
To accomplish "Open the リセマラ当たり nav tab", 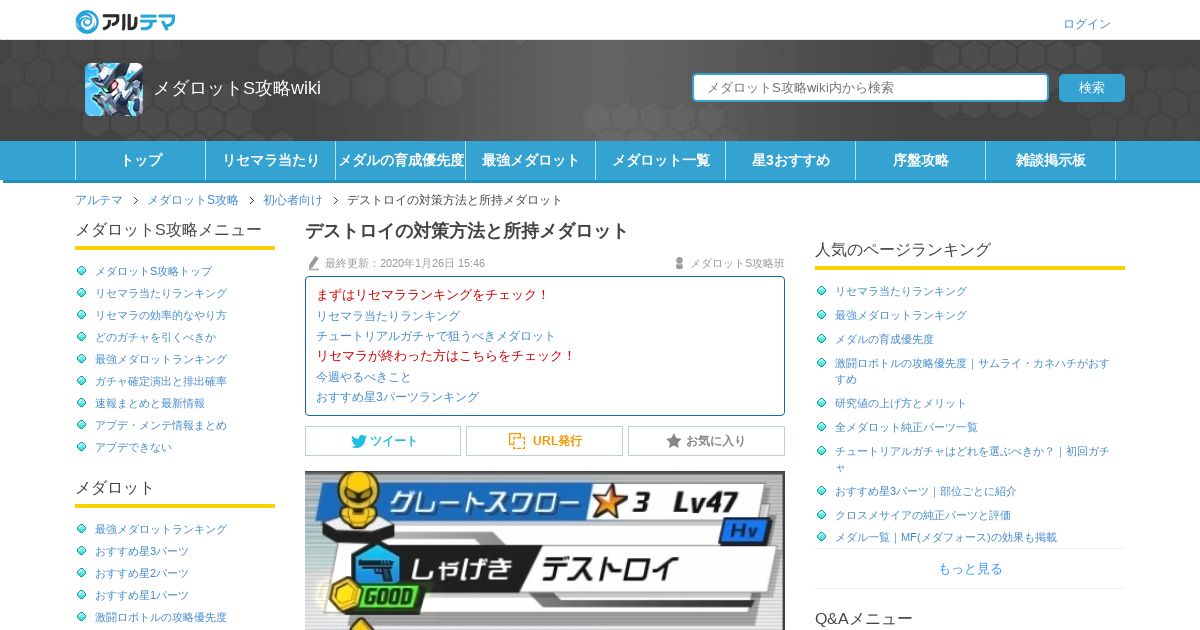I will click(271, 160).
